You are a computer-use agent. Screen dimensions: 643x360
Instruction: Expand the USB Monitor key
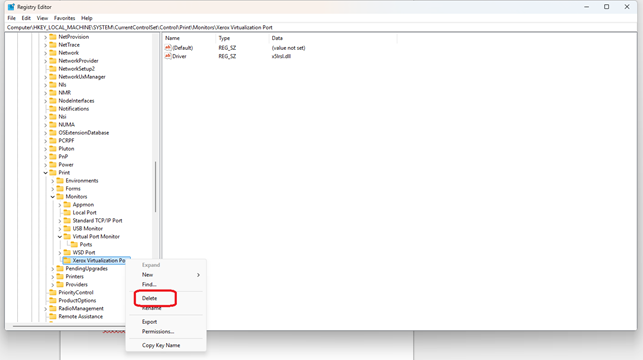[x=60, y=229]
